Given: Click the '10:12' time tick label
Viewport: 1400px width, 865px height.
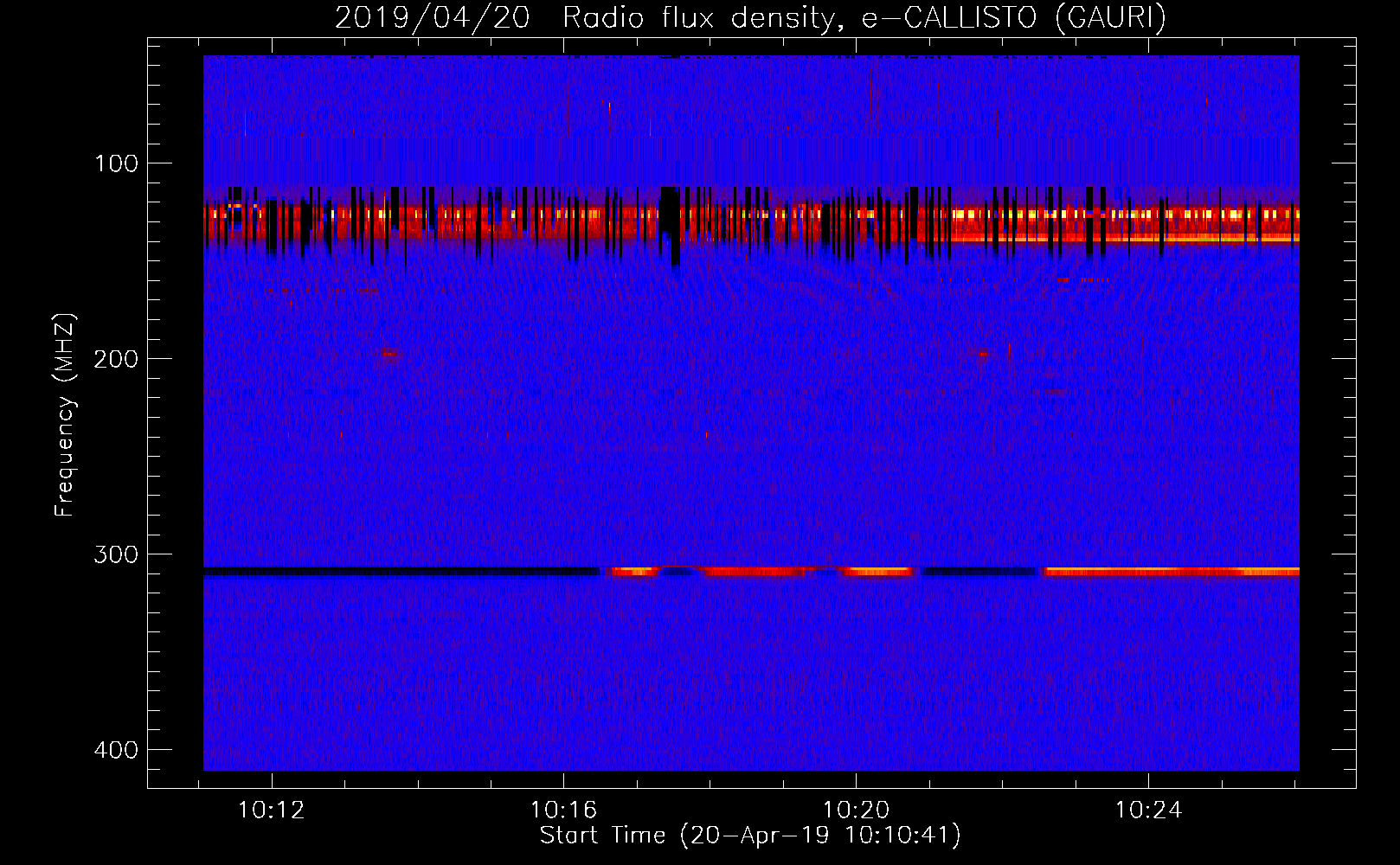Looking at the screenshot, I should click(272, 811).
